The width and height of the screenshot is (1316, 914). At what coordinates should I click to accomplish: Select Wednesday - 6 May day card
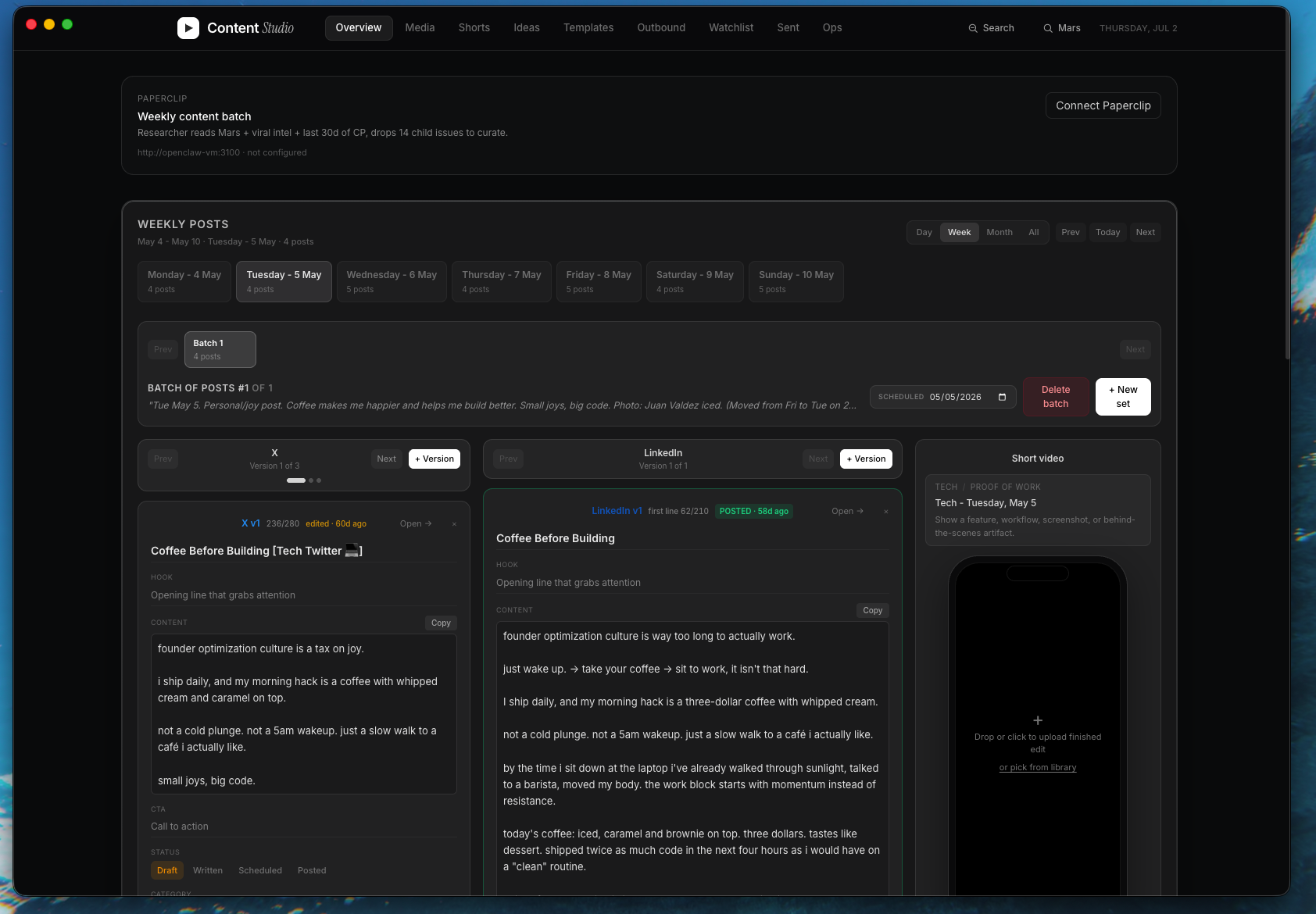coord(392,281)
